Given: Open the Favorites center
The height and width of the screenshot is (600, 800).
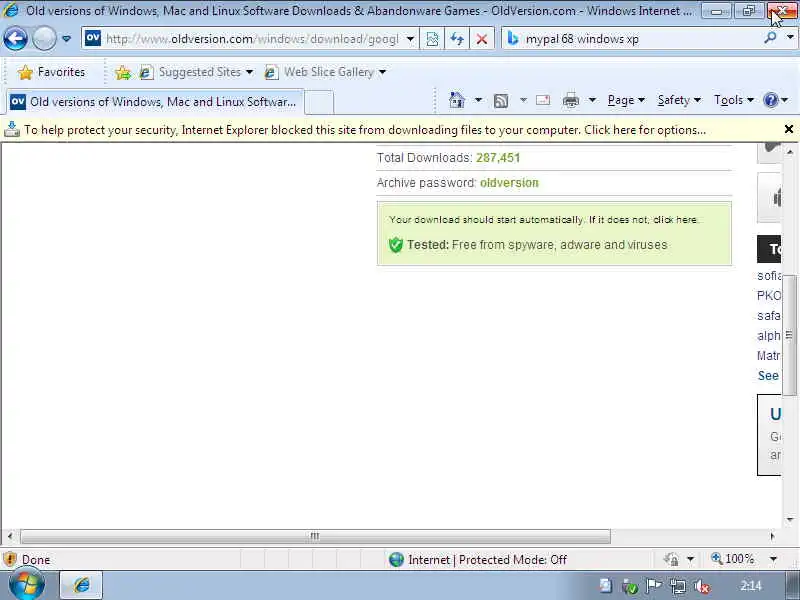Looking at the screenshot, I should point(52,72).
